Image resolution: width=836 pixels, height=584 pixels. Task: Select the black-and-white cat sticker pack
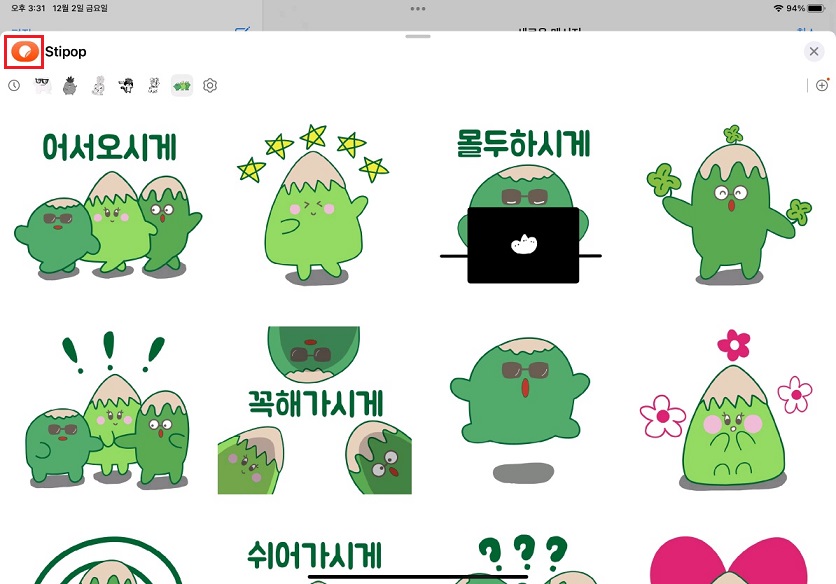coord(126,85)
